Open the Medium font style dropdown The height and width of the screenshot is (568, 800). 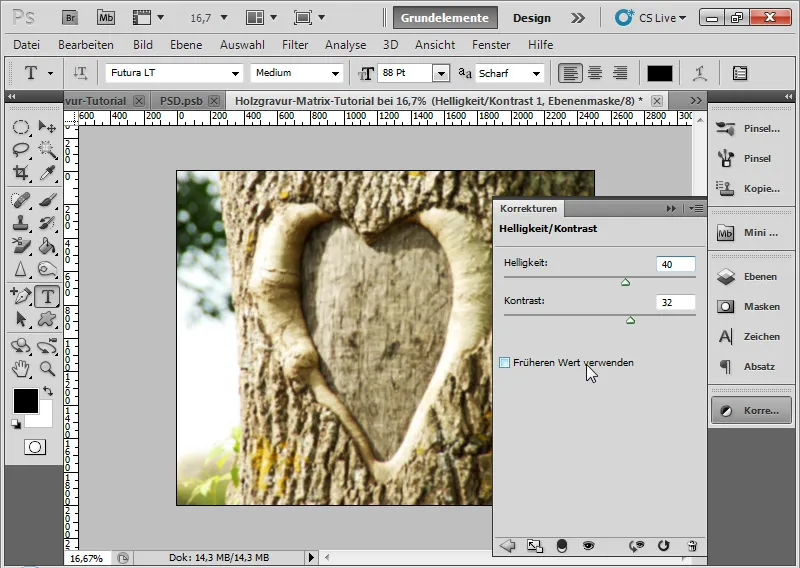coord(335,73)
